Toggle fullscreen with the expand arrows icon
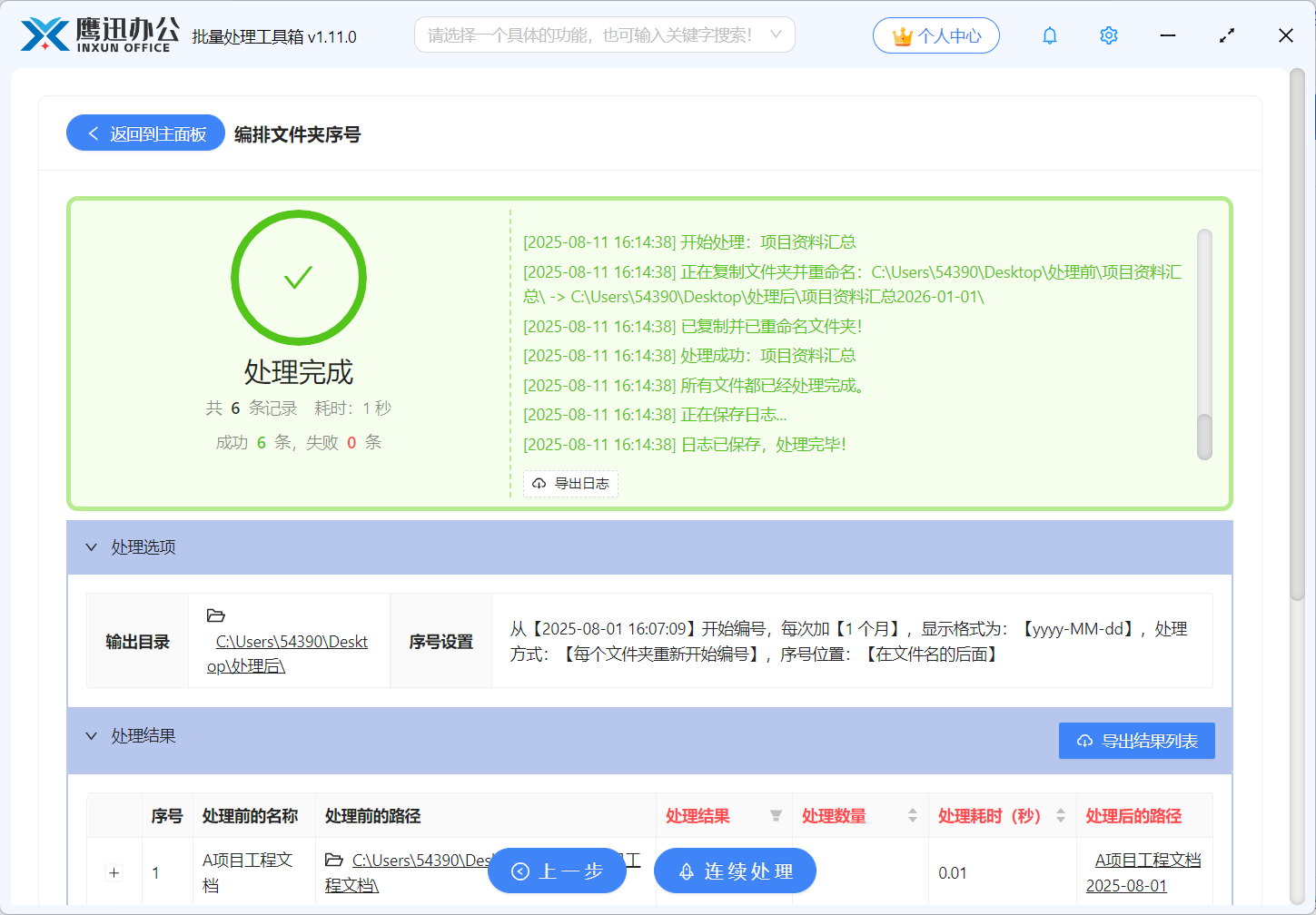Image resolution: width=1316 pixels, height=915 pixels. pyautogui.click(x=1227, y=35)
